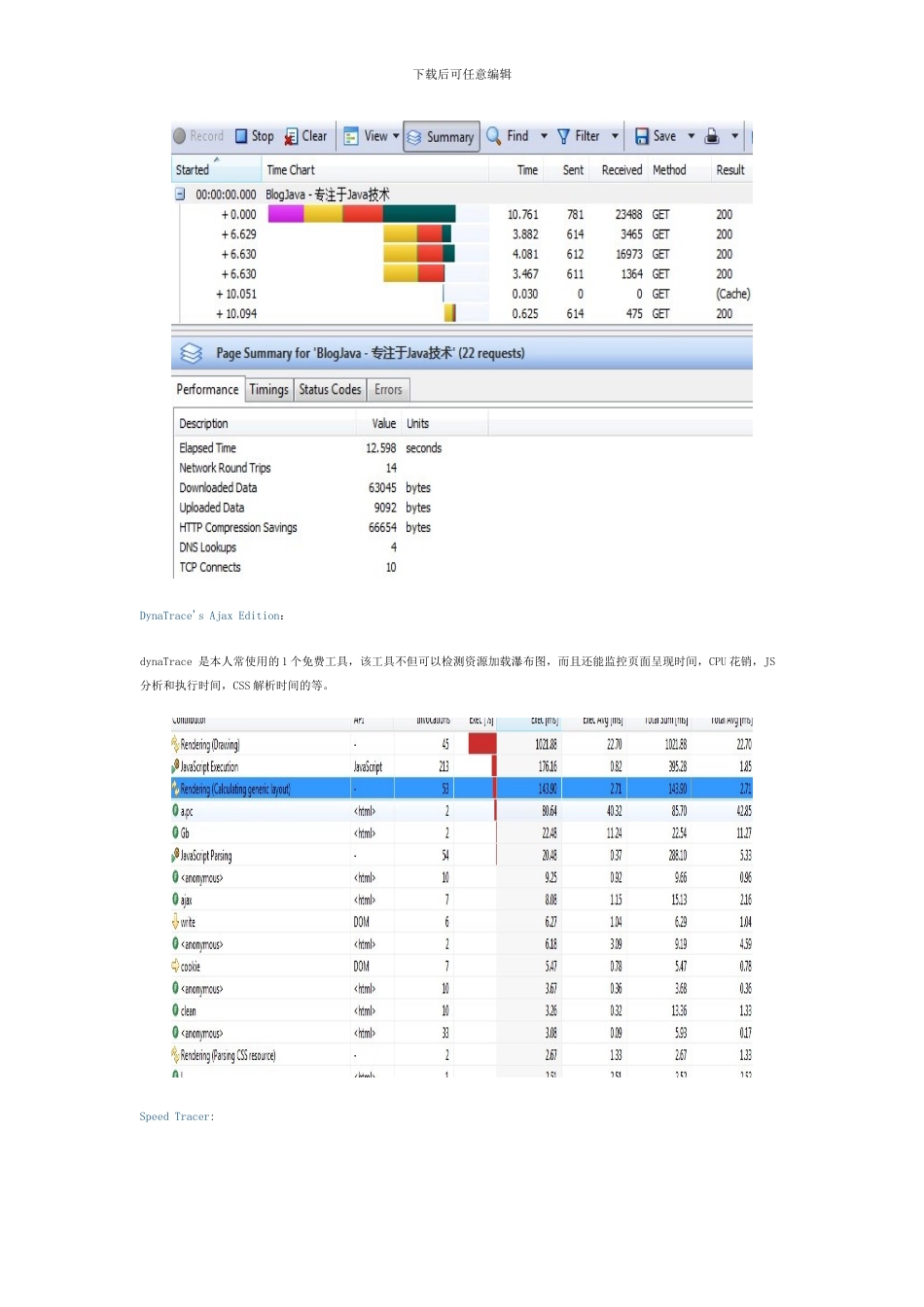Select Rendering (Calculating generic layout) row

click(x=462, y=789)
